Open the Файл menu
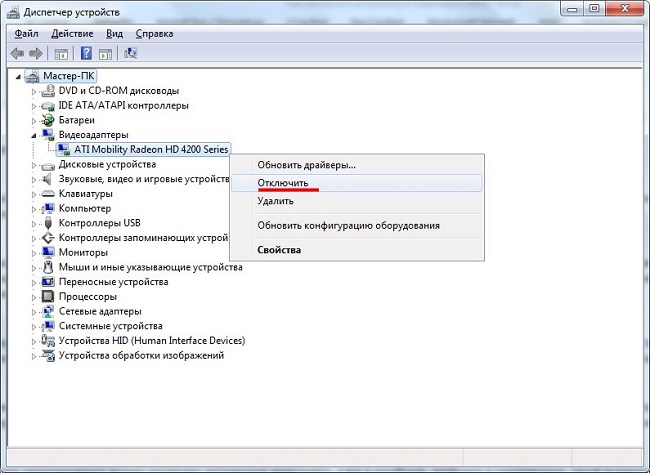 [26, 34]
